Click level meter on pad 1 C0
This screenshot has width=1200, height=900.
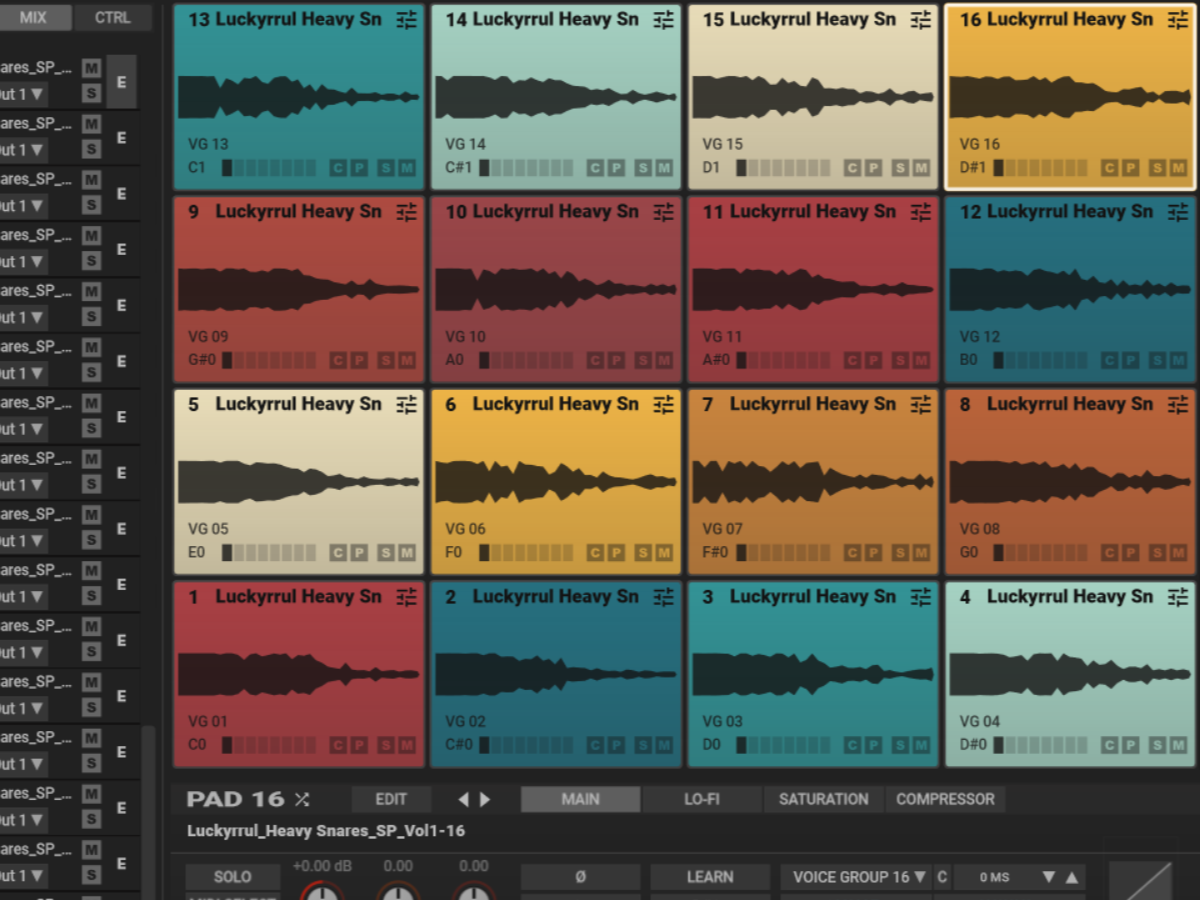point(269,745)
